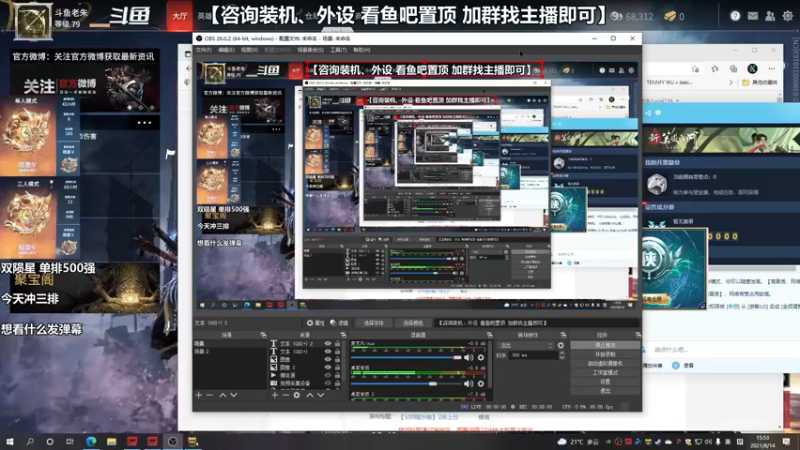
Task: Open 视图(V) menu in OBS
Action: 249,50
